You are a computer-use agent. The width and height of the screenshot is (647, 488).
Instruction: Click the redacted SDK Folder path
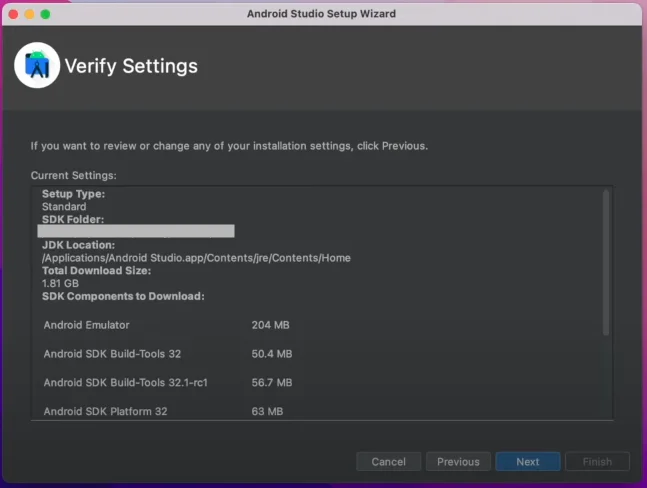(136, 231)
